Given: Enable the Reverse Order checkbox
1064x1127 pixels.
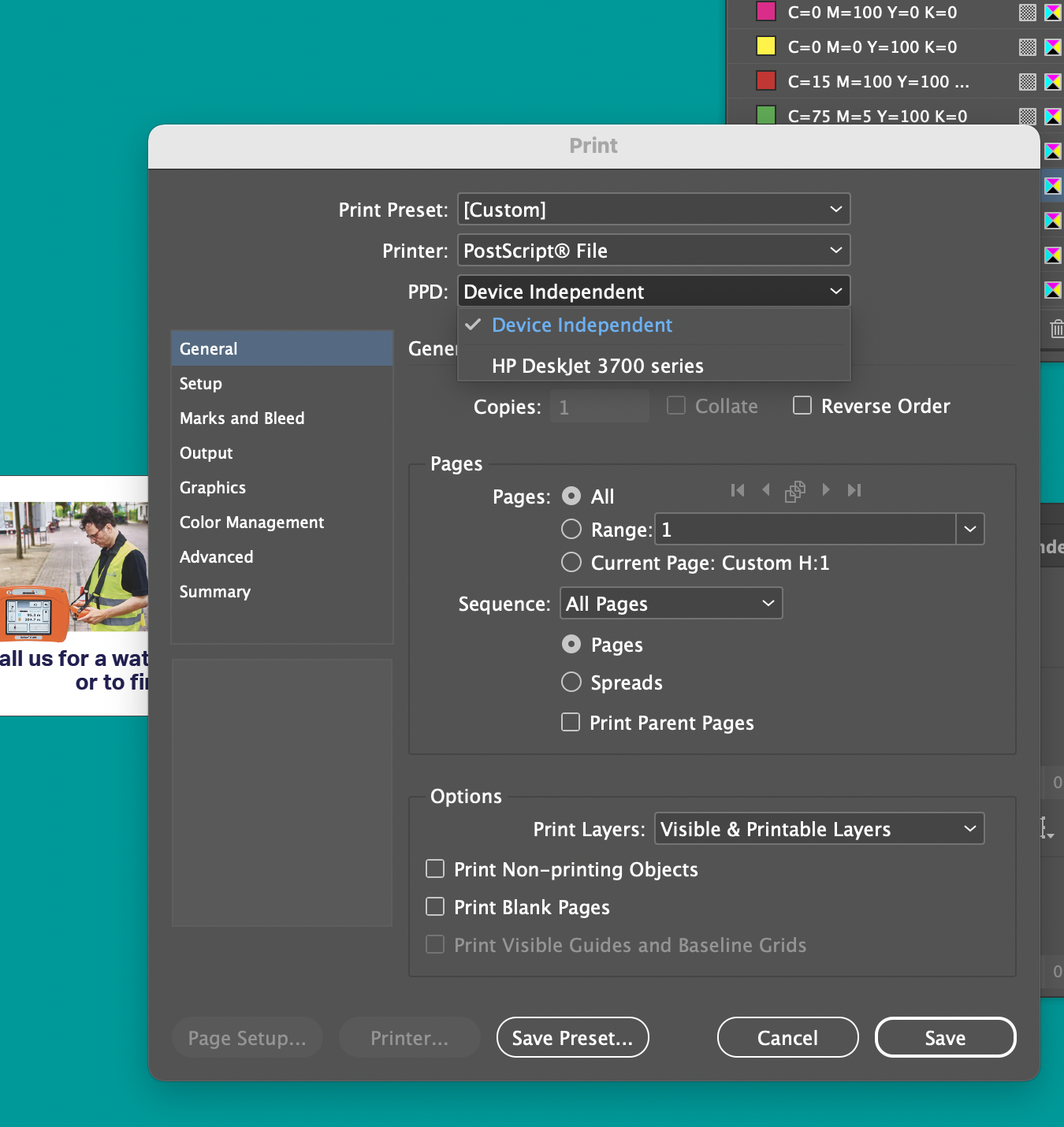Looking at the screenshot, I should pos(802,405).
